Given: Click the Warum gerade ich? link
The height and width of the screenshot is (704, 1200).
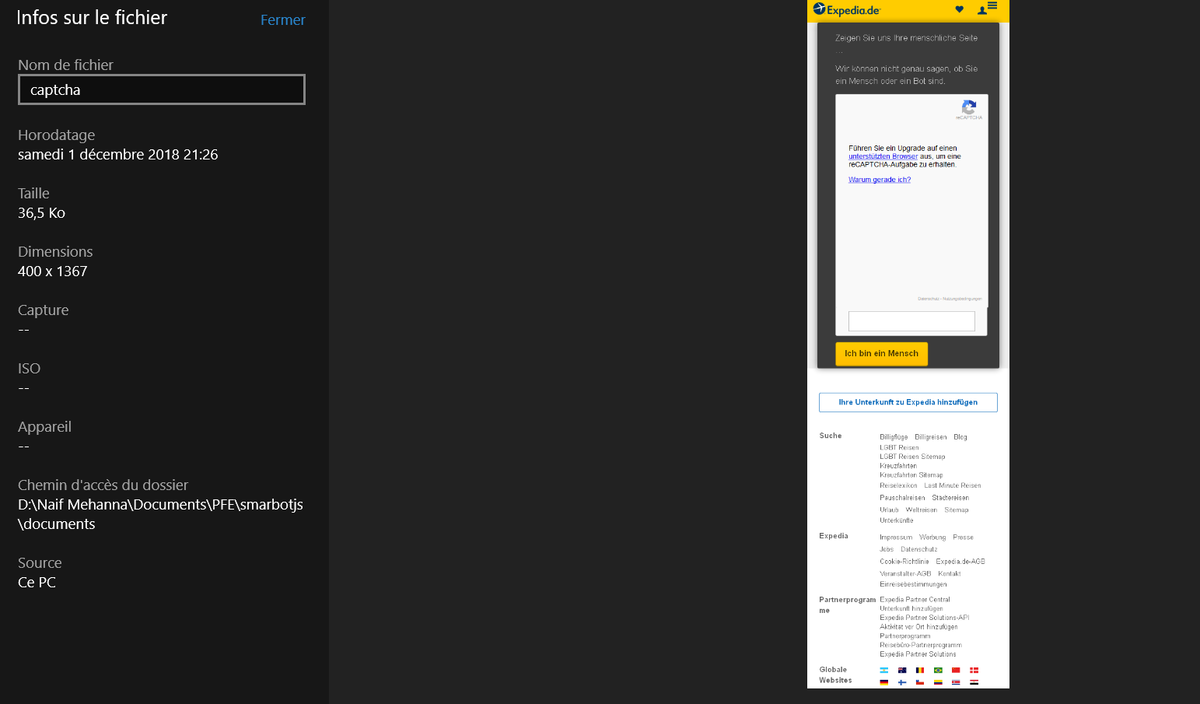Looking at the screenshot, I should pyautogui.click(x=879, y=179).
